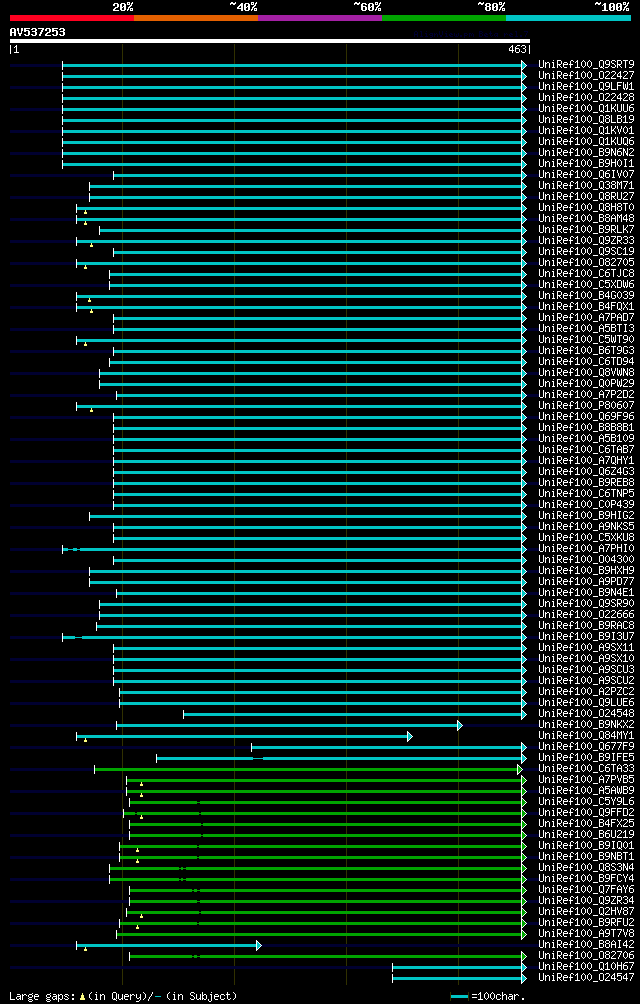Select the UniRef100_A7PVB5 label
Image resolution: width=640 pixels, height=1004 pixels.
586,781
